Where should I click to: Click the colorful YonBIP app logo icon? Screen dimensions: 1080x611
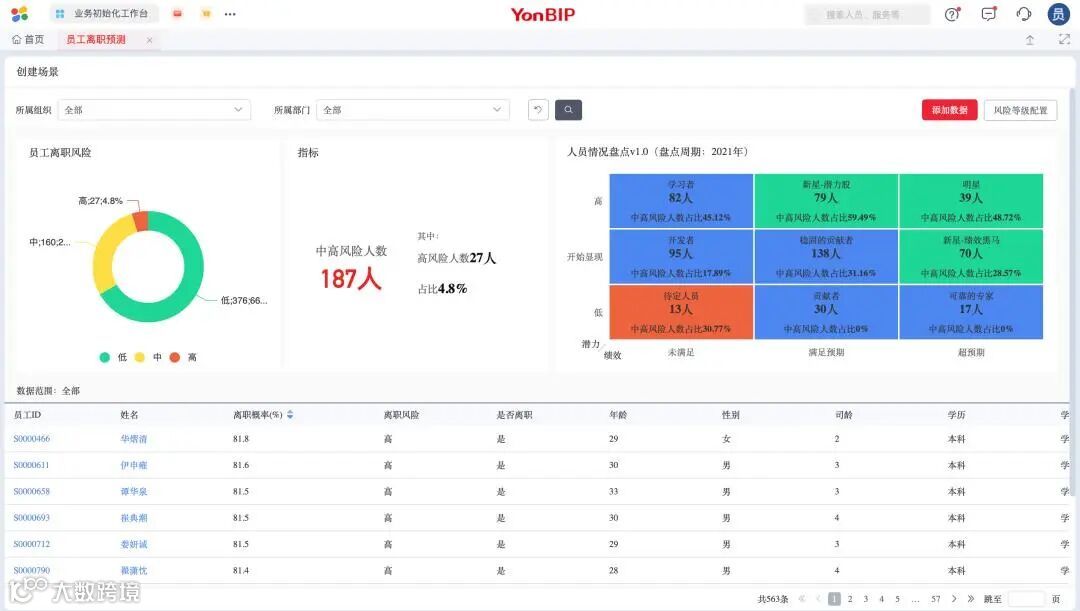(x=19, y=13)
